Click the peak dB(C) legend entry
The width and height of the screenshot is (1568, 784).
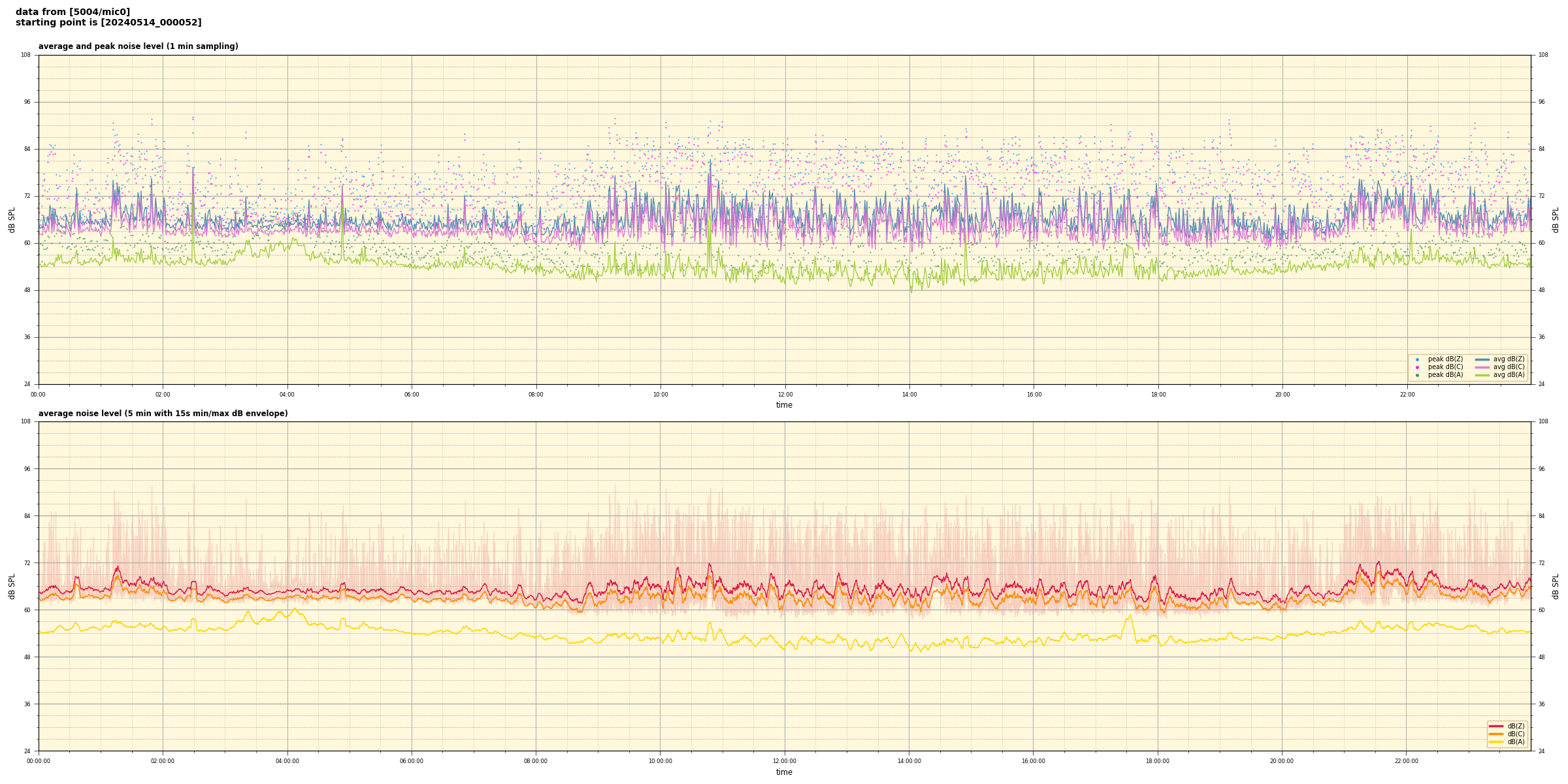[x=1445, y=367]
